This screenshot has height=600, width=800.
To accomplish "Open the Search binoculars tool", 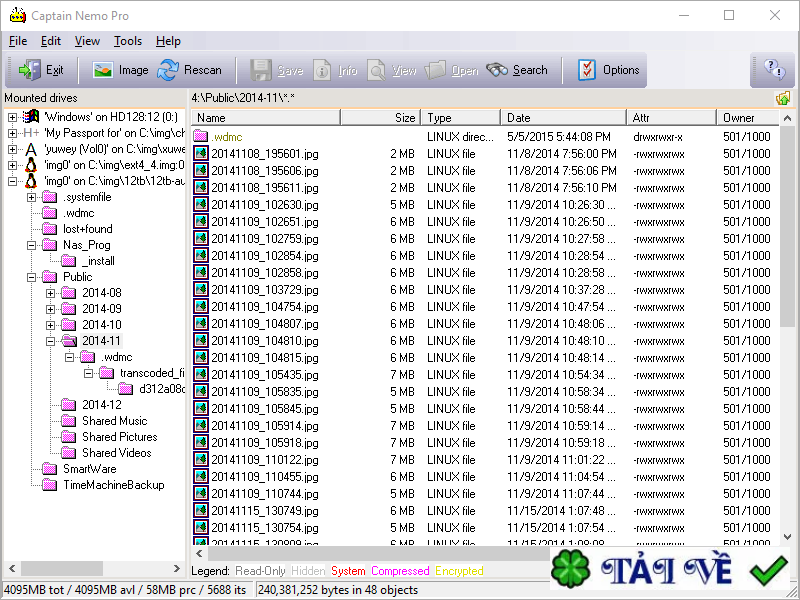I will click(497, 70).
